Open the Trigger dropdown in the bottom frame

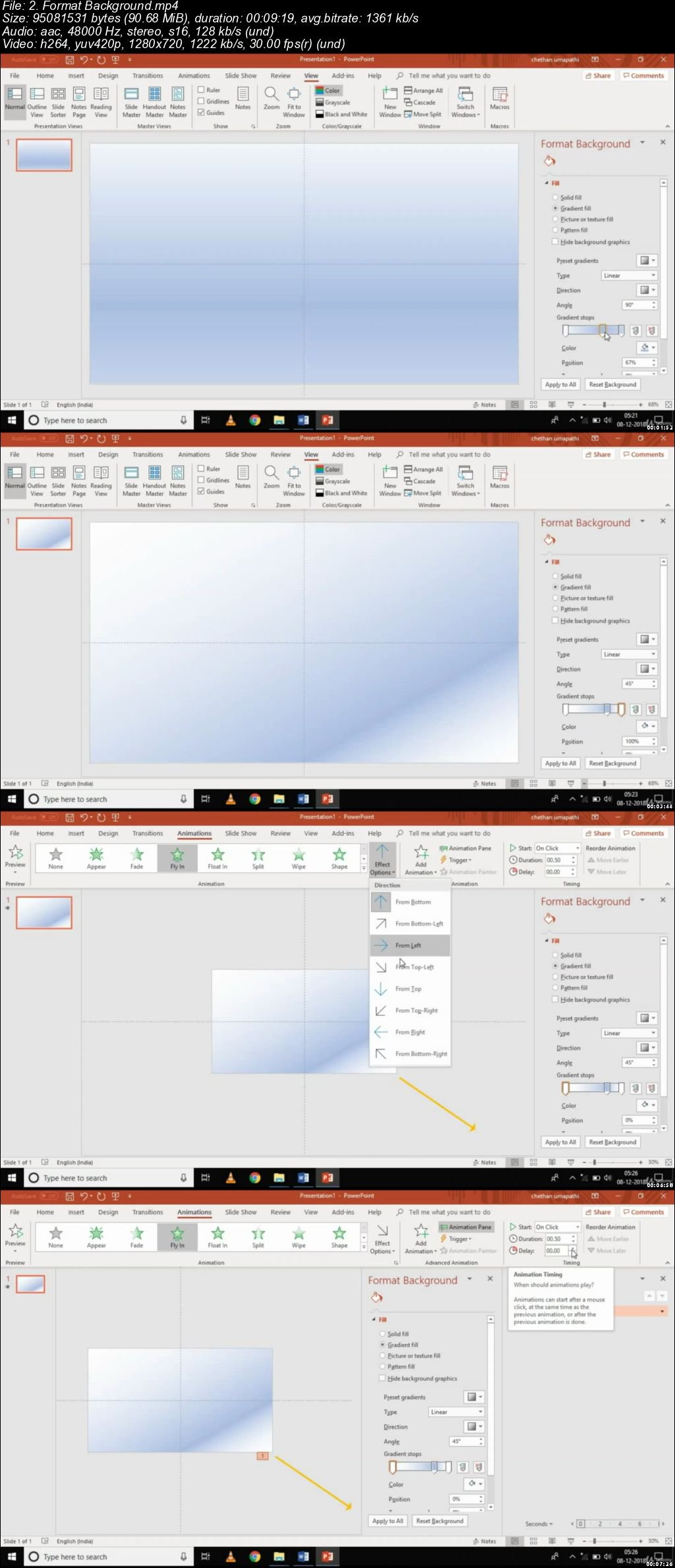pos(455,1239)
